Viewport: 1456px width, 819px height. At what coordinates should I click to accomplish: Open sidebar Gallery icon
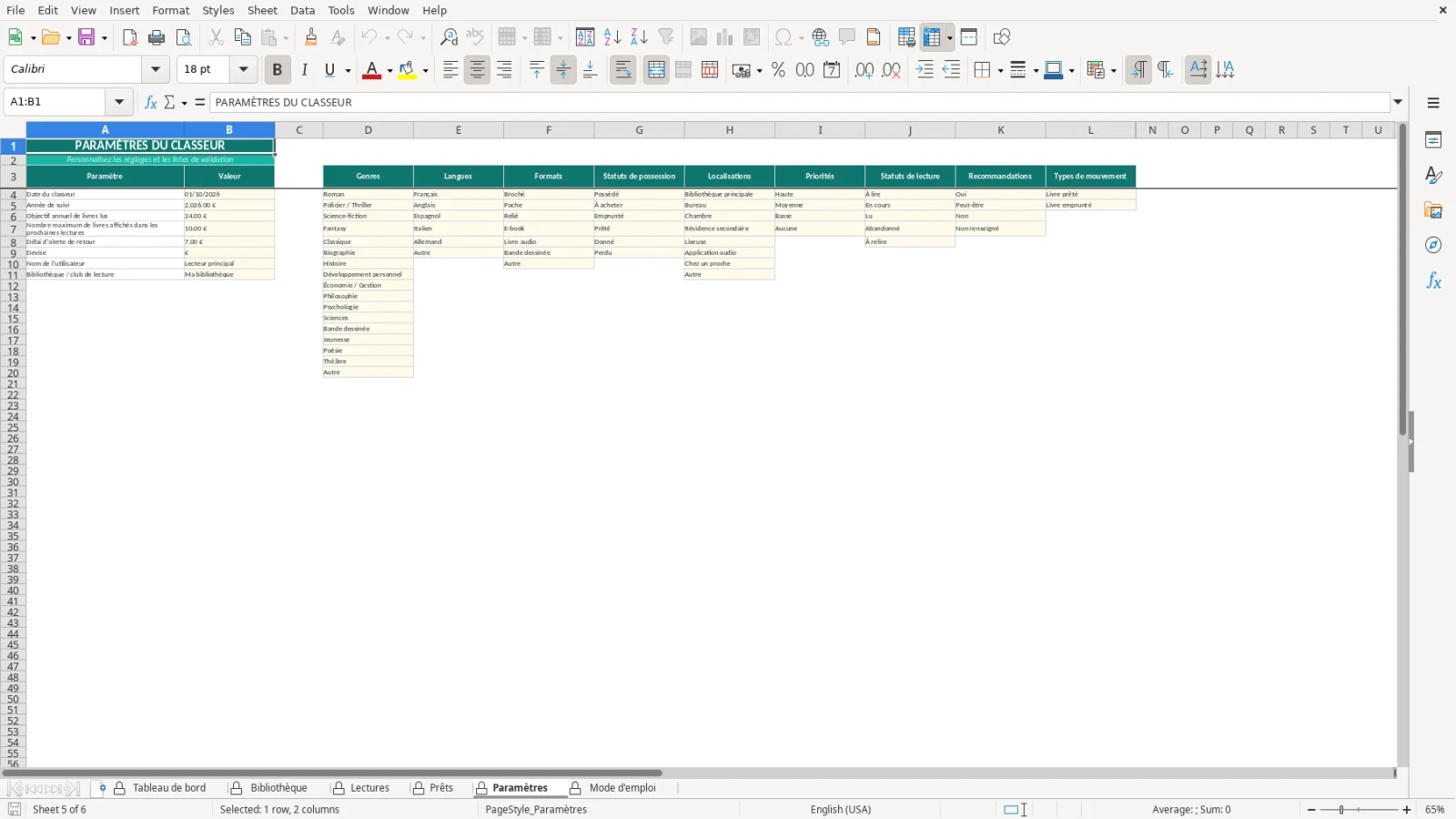[x=1433, y=210]
